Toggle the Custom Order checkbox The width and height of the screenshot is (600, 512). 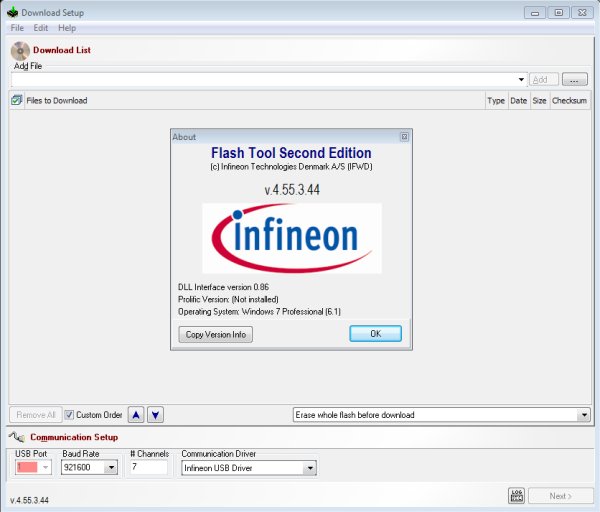pos(69,415)
